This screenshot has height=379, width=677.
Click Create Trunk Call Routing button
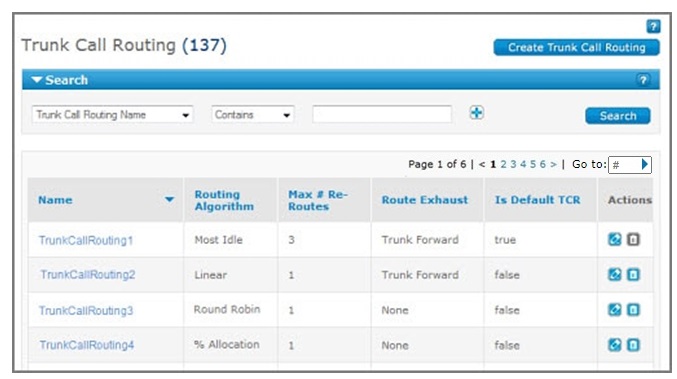point(576,47)
